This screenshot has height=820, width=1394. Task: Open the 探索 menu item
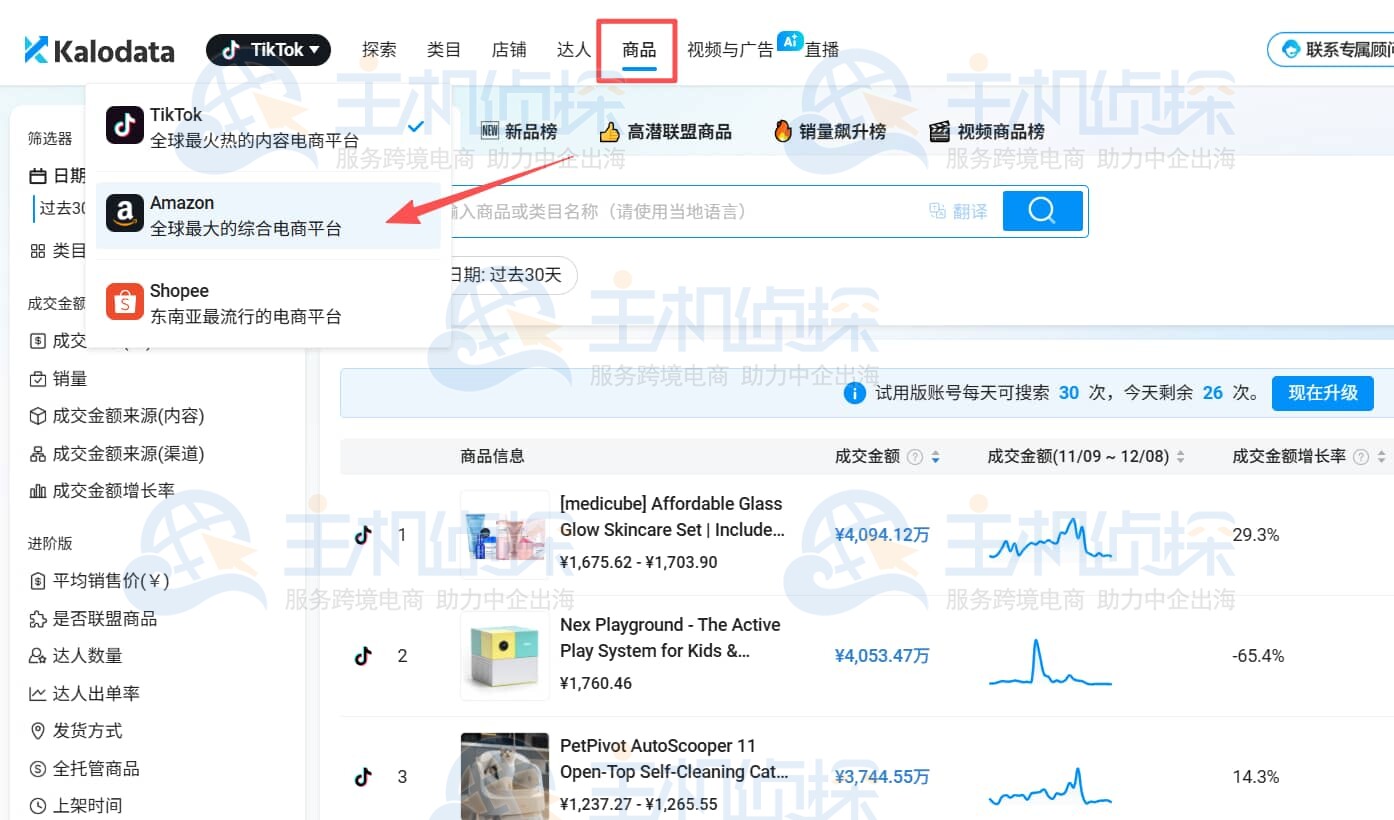coord(379,46)
